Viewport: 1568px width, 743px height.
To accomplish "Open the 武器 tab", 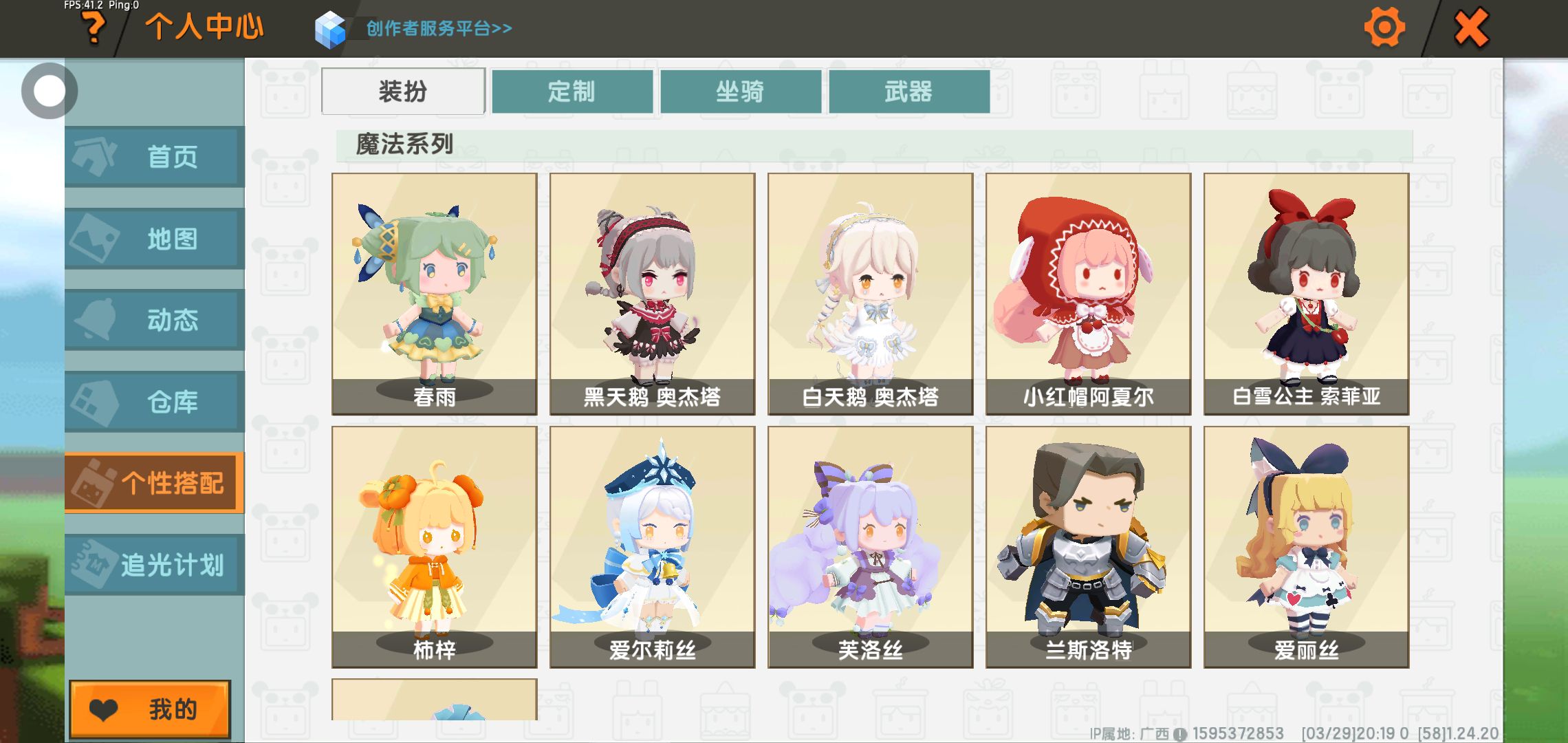I will tap(909, 91).
